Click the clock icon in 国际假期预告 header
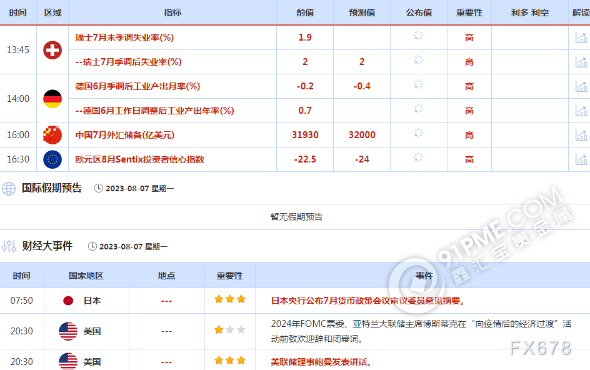 point(98,188)
